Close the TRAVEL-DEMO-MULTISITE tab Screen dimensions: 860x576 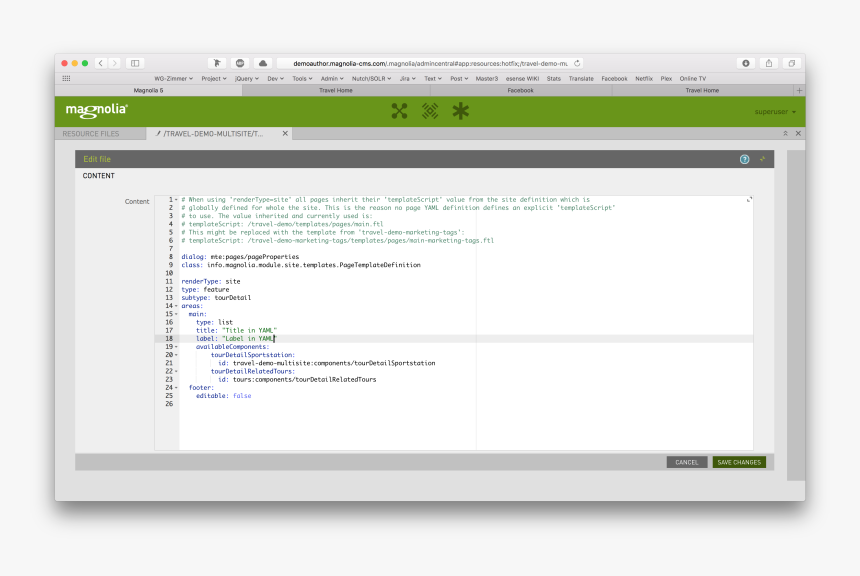coord(285,133)
